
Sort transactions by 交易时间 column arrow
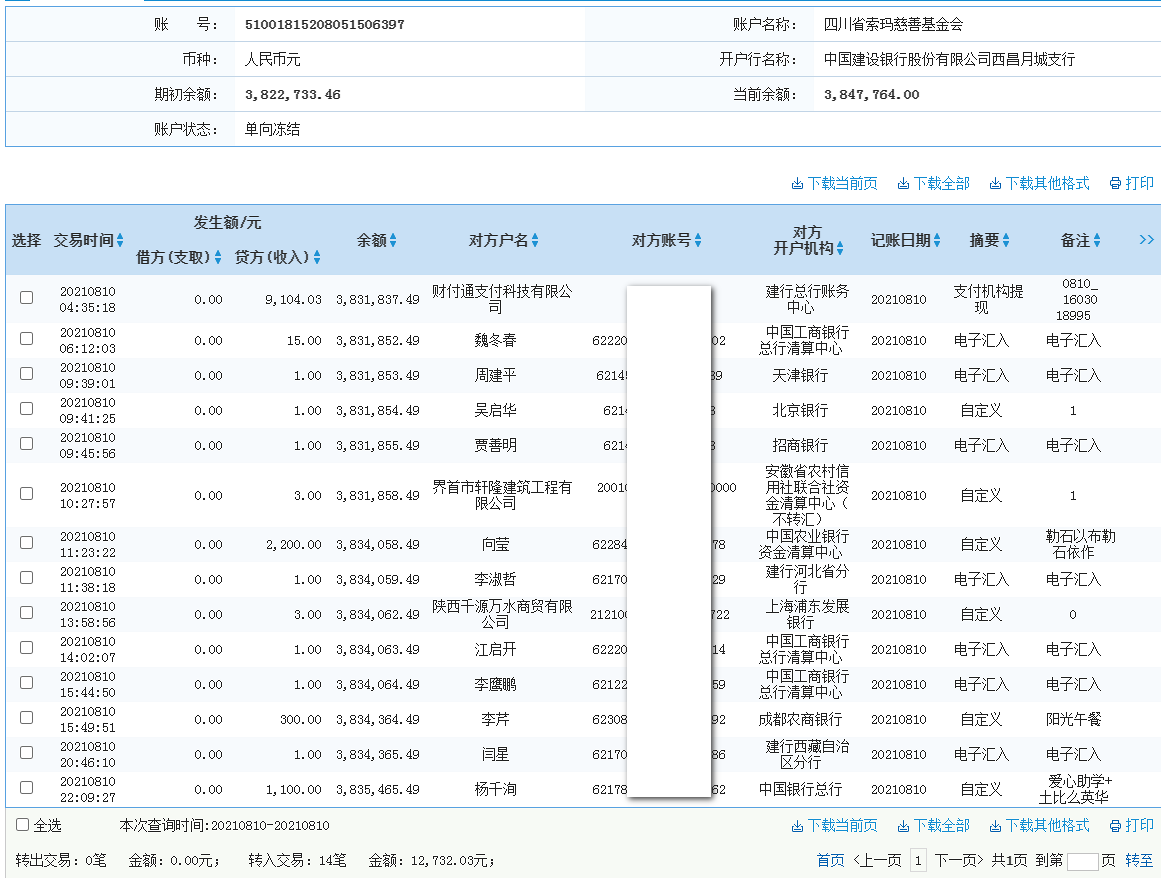tap(118, 240)
